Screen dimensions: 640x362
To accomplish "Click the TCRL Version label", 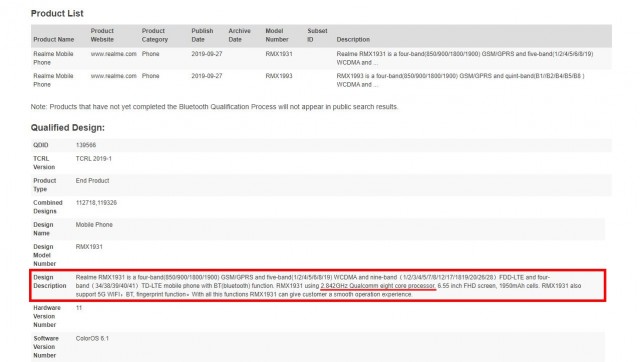I will coord(44,163).
